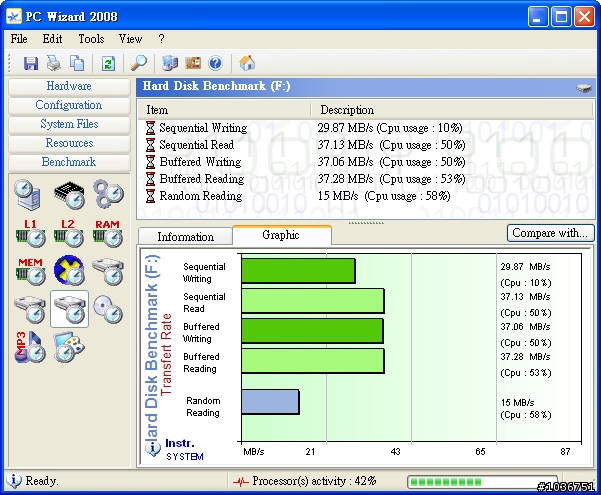This screenshot has width=601, height=495.
Task: Click the green Refresh toolbar icon
Action: (108, 63)
